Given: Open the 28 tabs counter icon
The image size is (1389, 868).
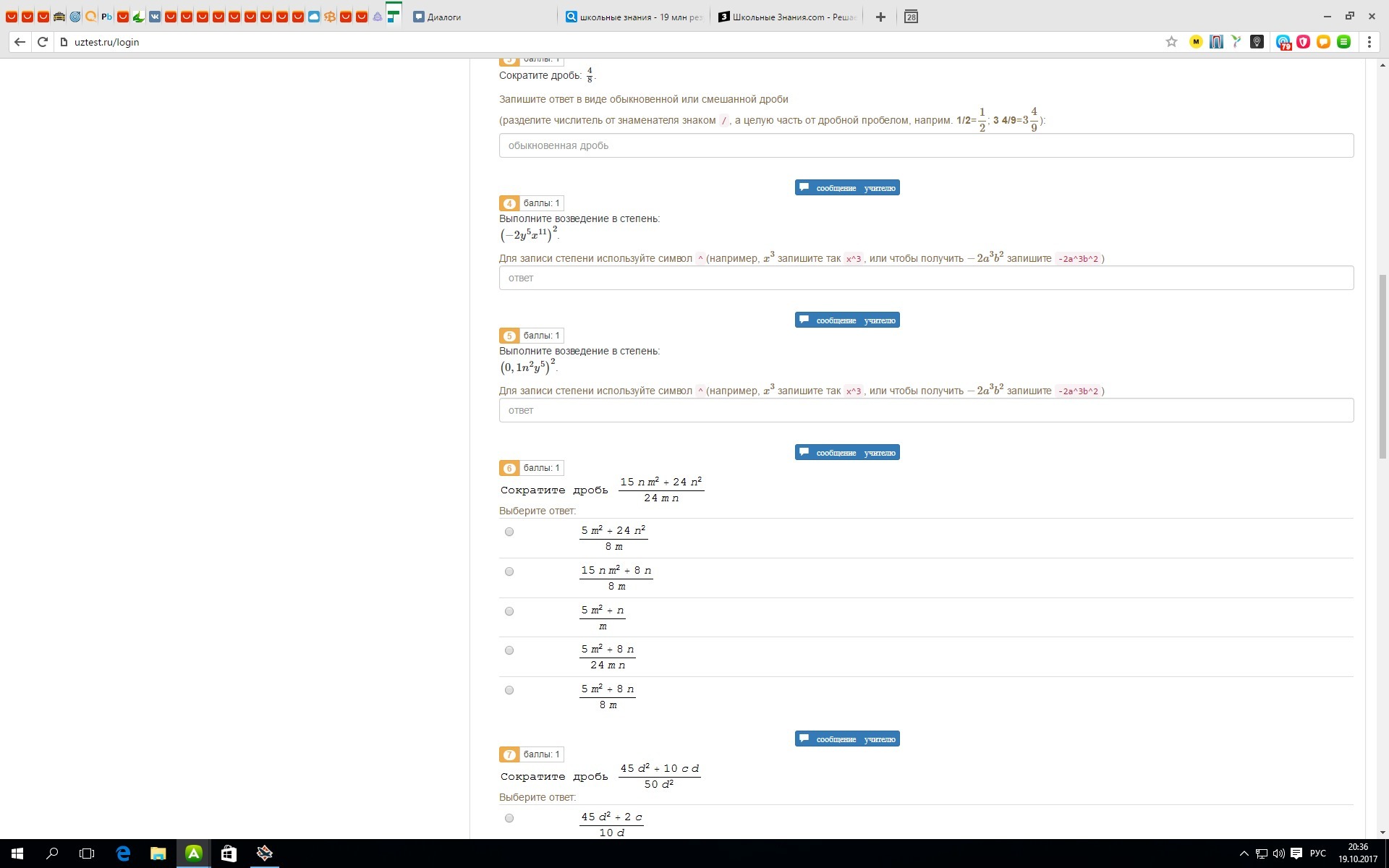Looking at the screenshot, I should coord(911,17).
